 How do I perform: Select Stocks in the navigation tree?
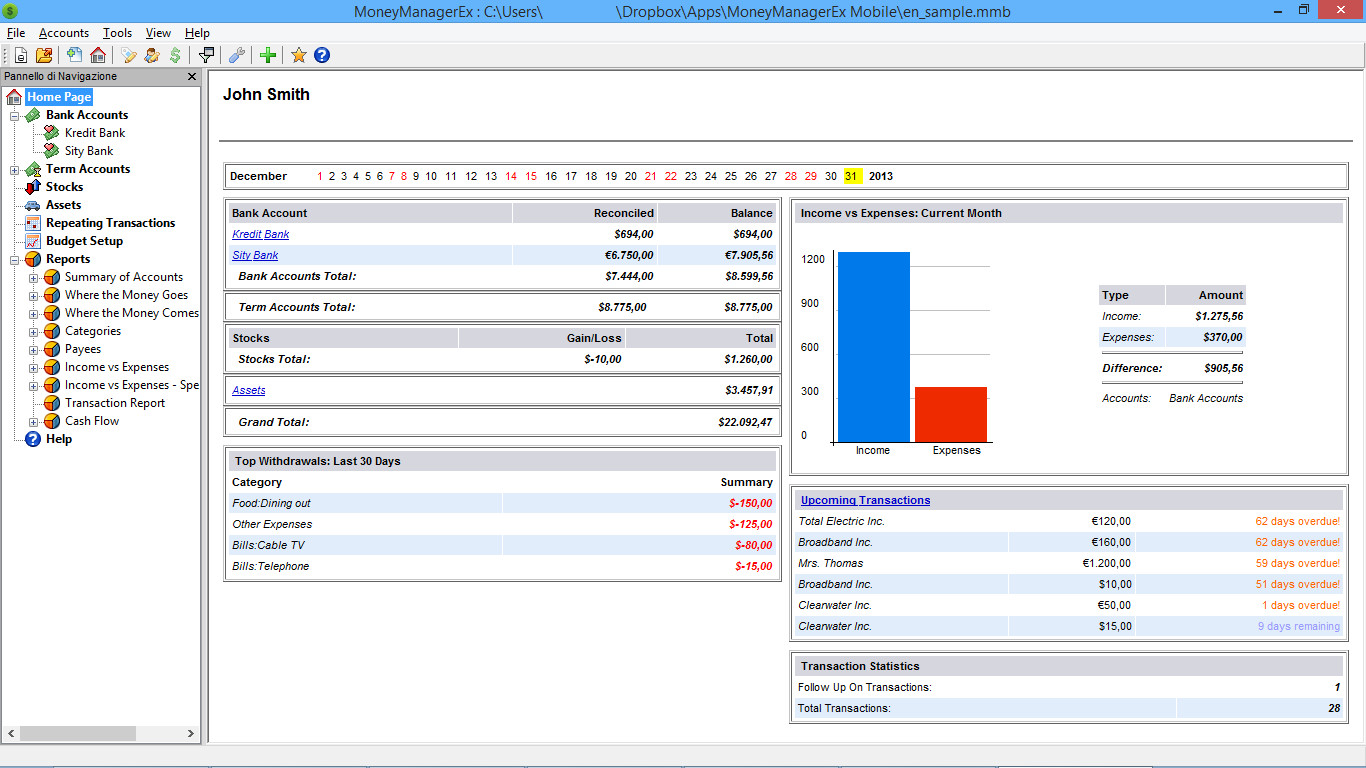click(64, 187)
